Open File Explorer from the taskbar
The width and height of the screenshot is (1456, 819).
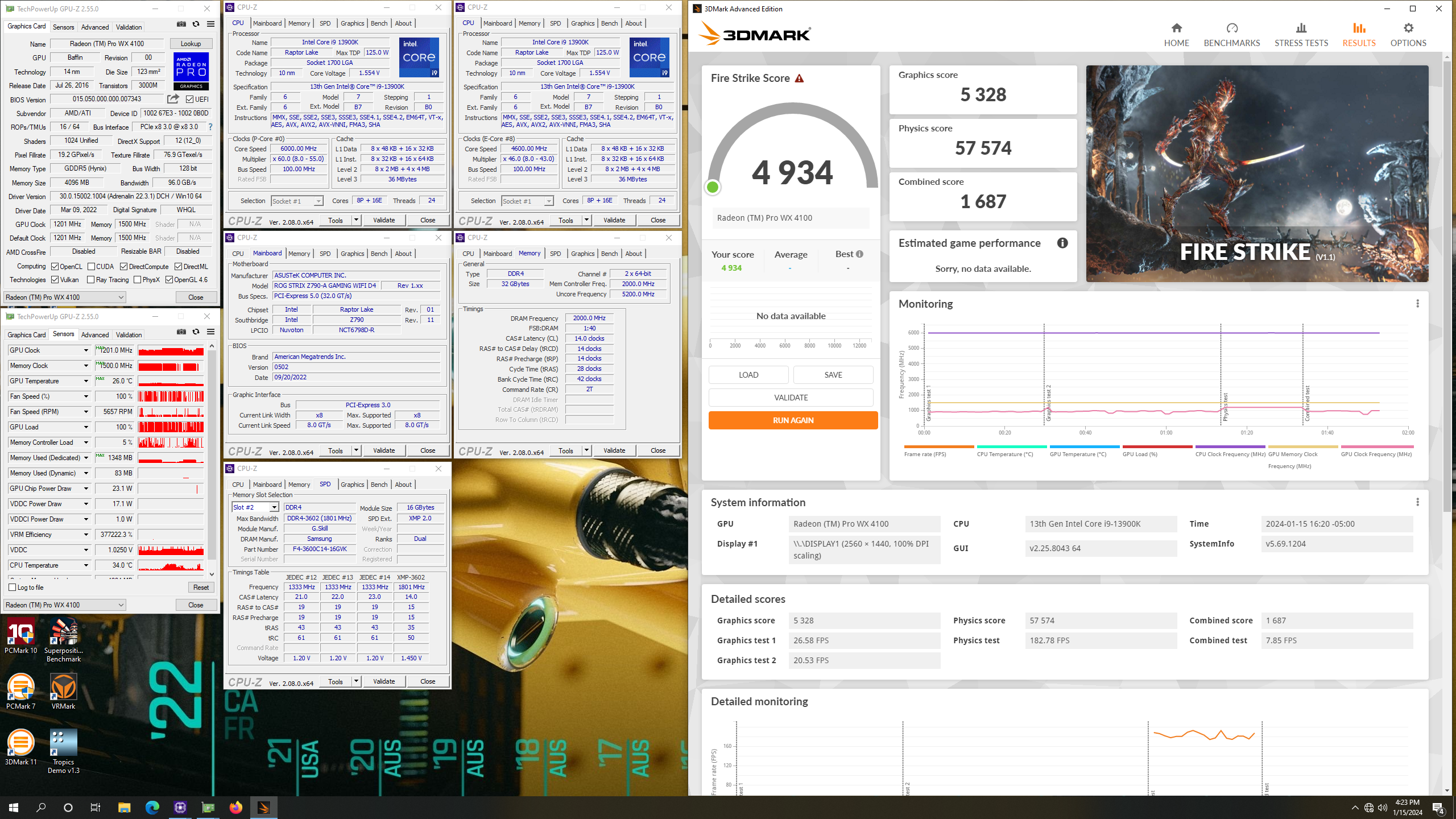pyautogui.click(x=124, y=808)
